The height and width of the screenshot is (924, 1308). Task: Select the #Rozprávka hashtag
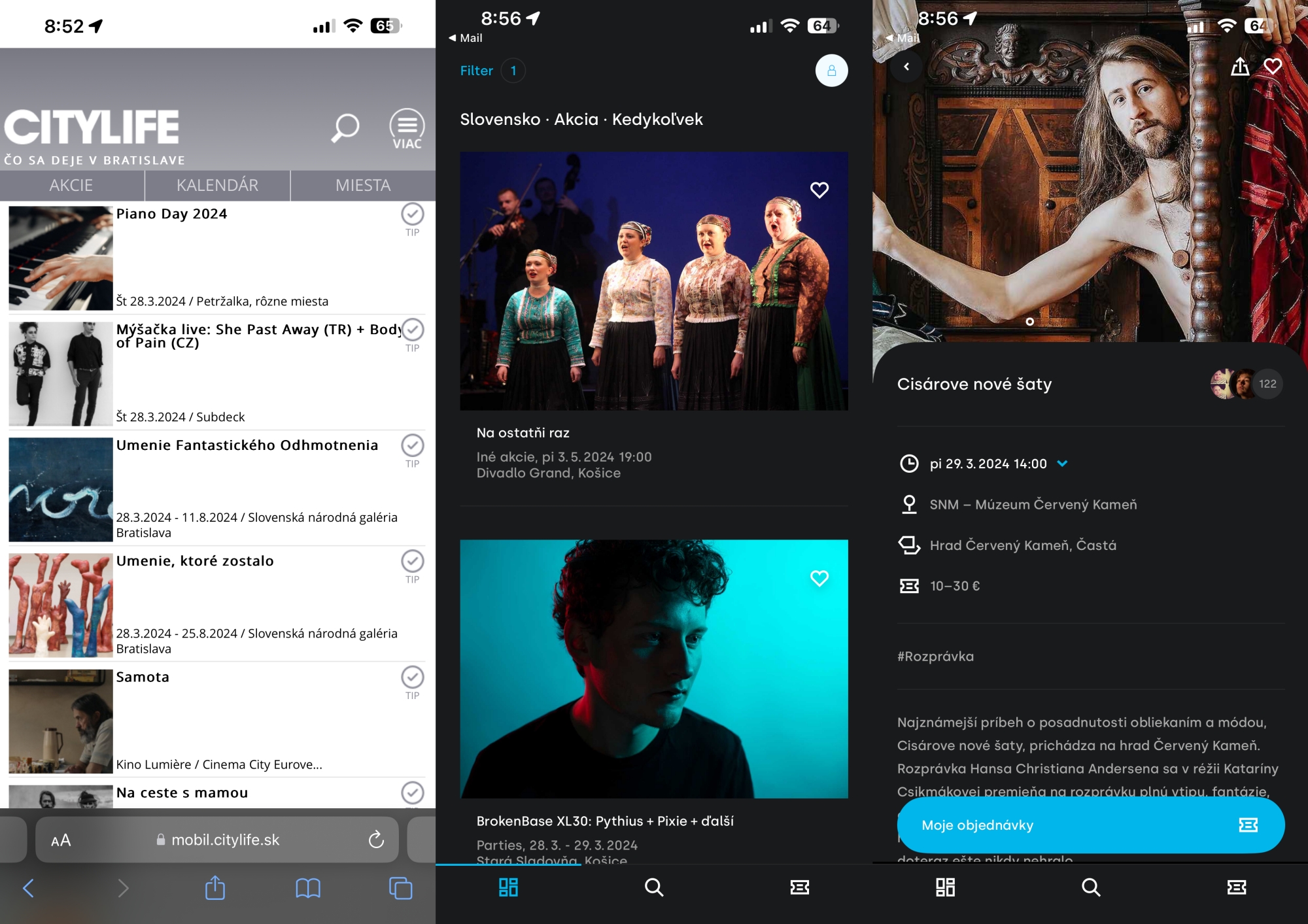pyautogui.click(x=935, y=657)
